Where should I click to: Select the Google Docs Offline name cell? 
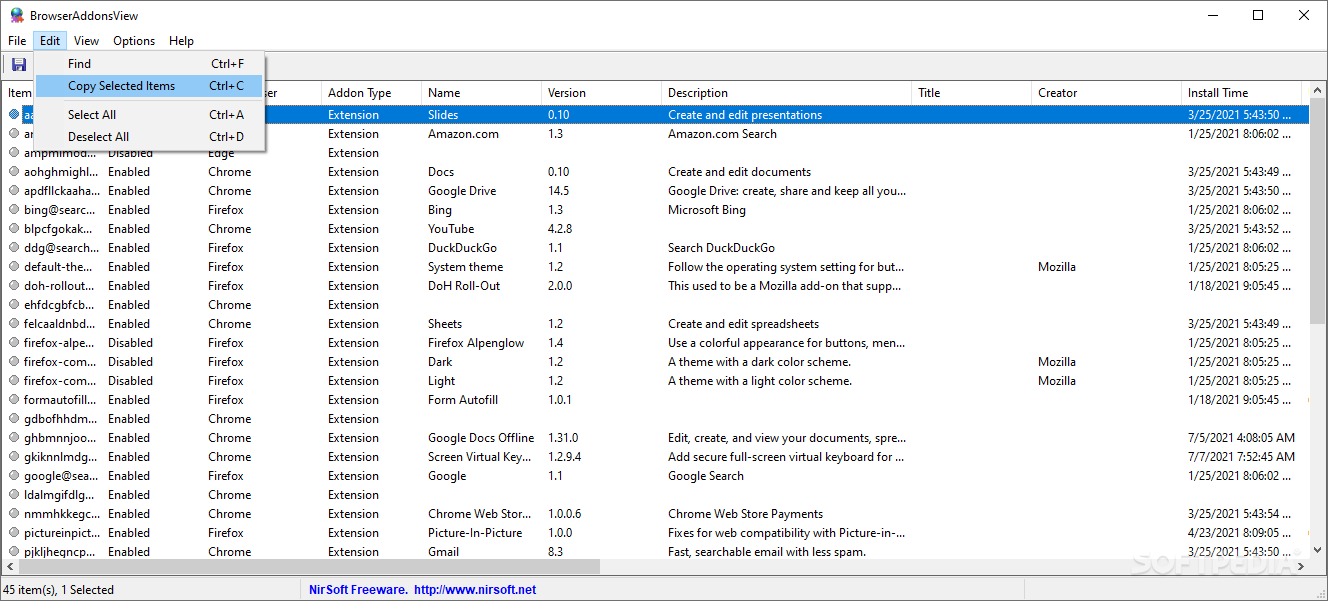tap(481, 438)
